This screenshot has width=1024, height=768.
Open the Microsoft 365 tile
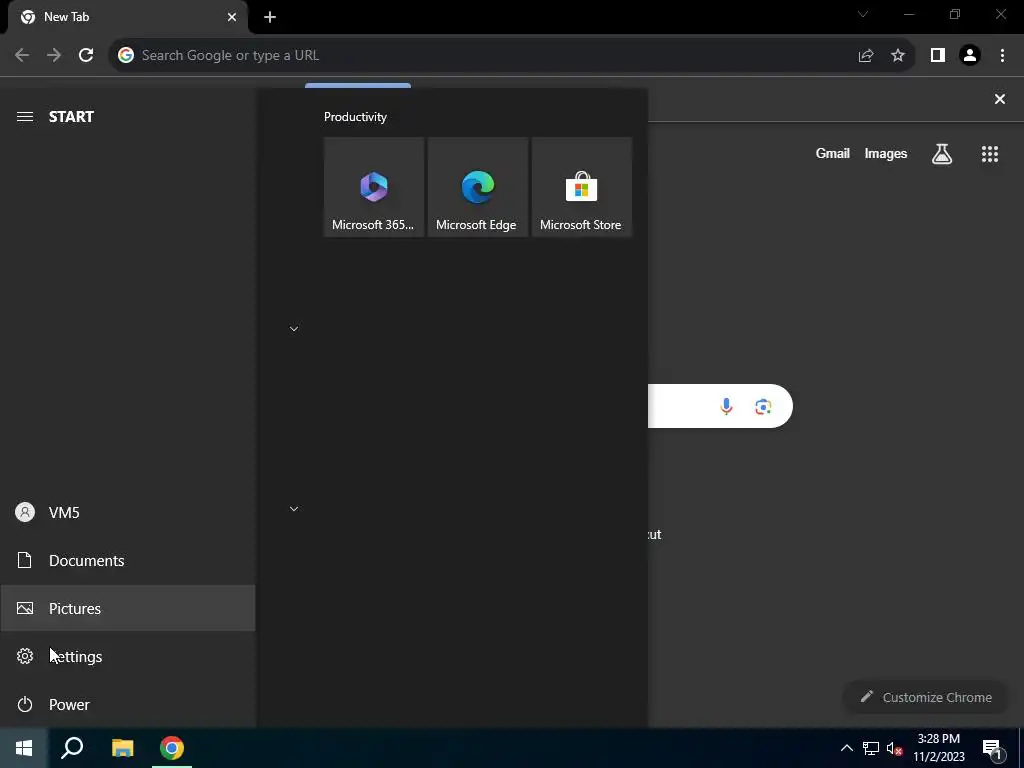point(374,187)
